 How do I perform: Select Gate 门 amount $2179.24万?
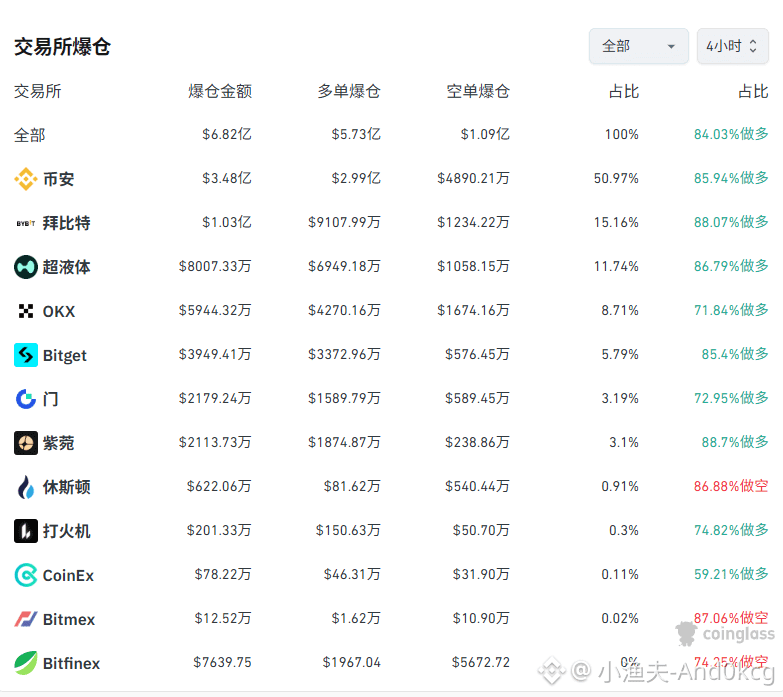pyautogui.click(x=215, y=398)
